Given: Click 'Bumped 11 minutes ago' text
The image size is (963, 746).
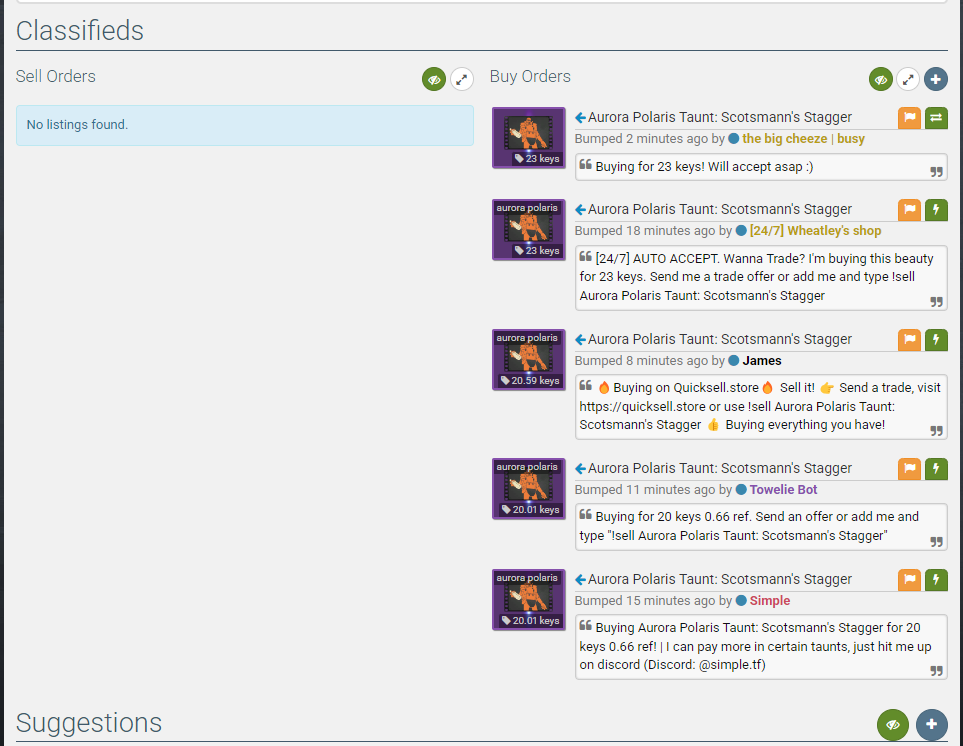Looking at the screenshot, I should (645, 490).
